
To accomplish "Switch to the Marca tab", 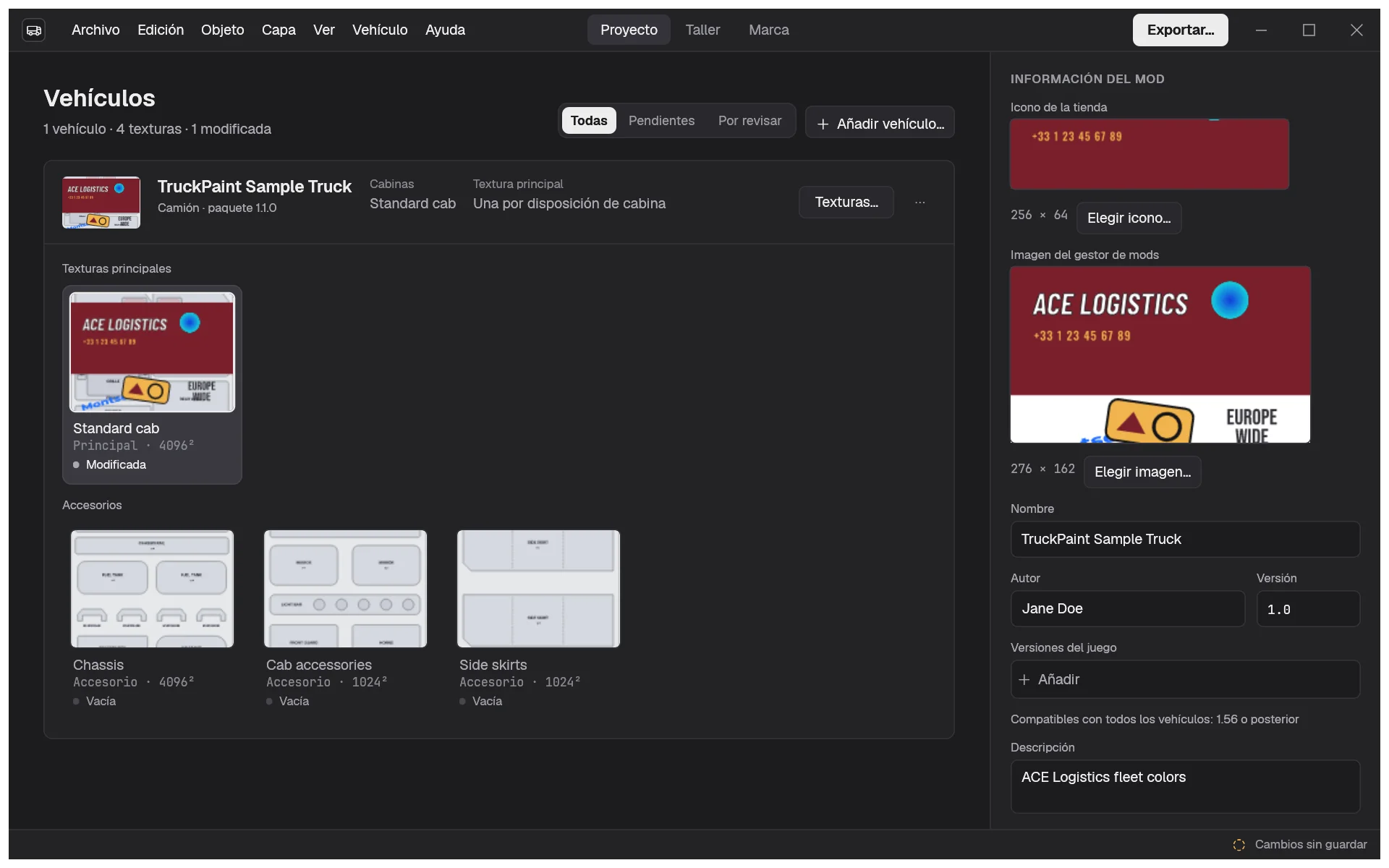I will coord(769,30).
